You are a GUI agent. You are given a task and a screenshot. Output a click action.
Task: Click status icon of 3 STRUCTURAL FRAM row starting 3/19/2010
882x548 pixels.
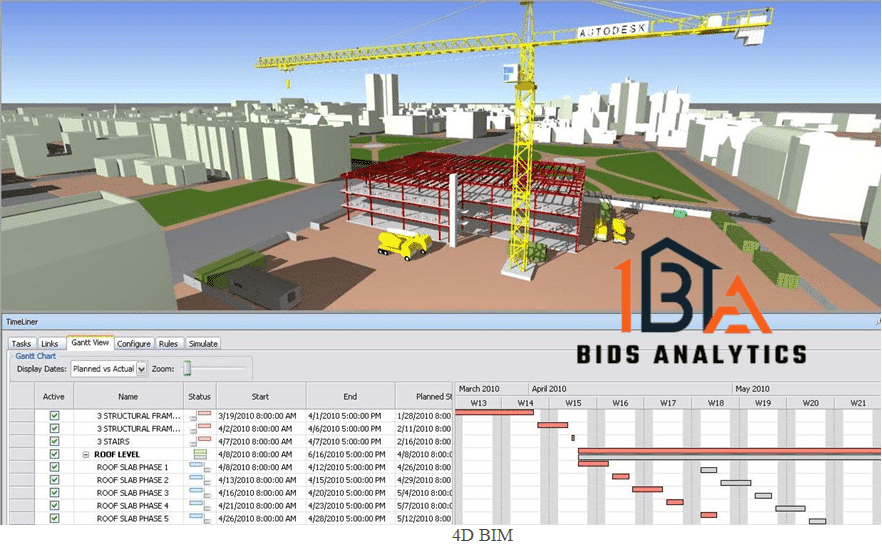[200, 416]
